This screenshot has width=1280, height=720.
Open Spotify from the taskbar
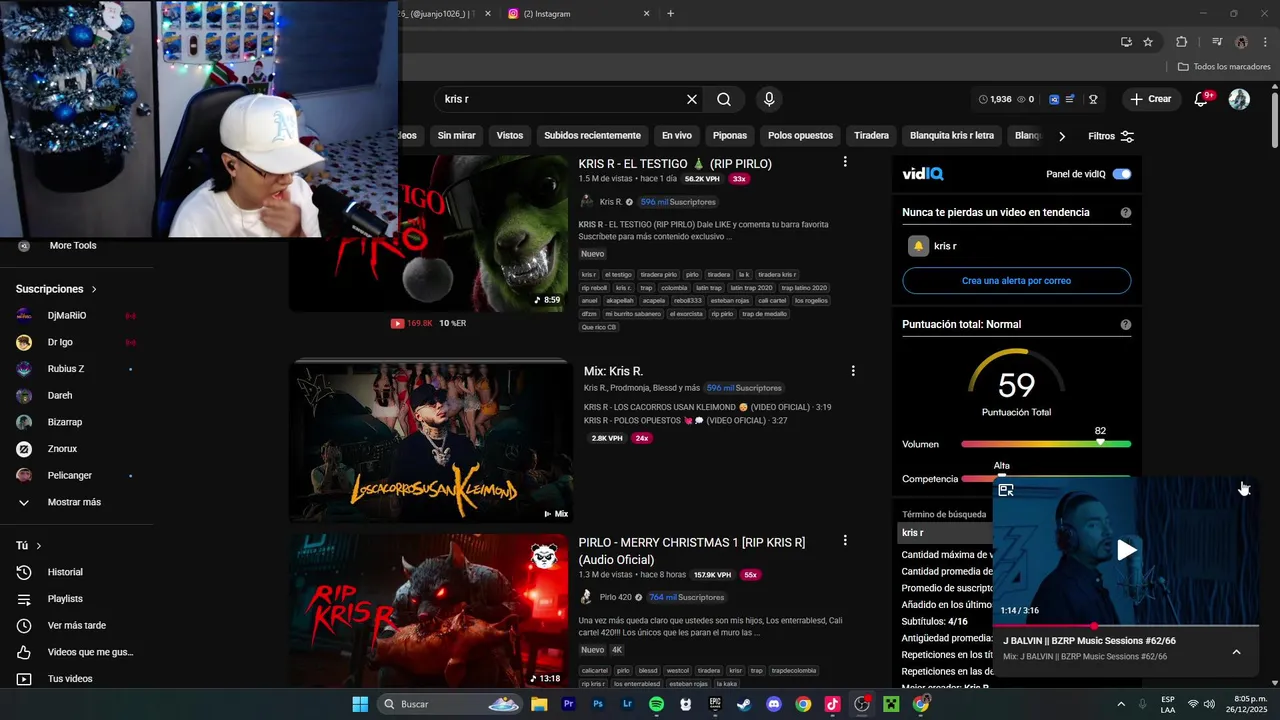pyautogui.click(x=656, y=704)
